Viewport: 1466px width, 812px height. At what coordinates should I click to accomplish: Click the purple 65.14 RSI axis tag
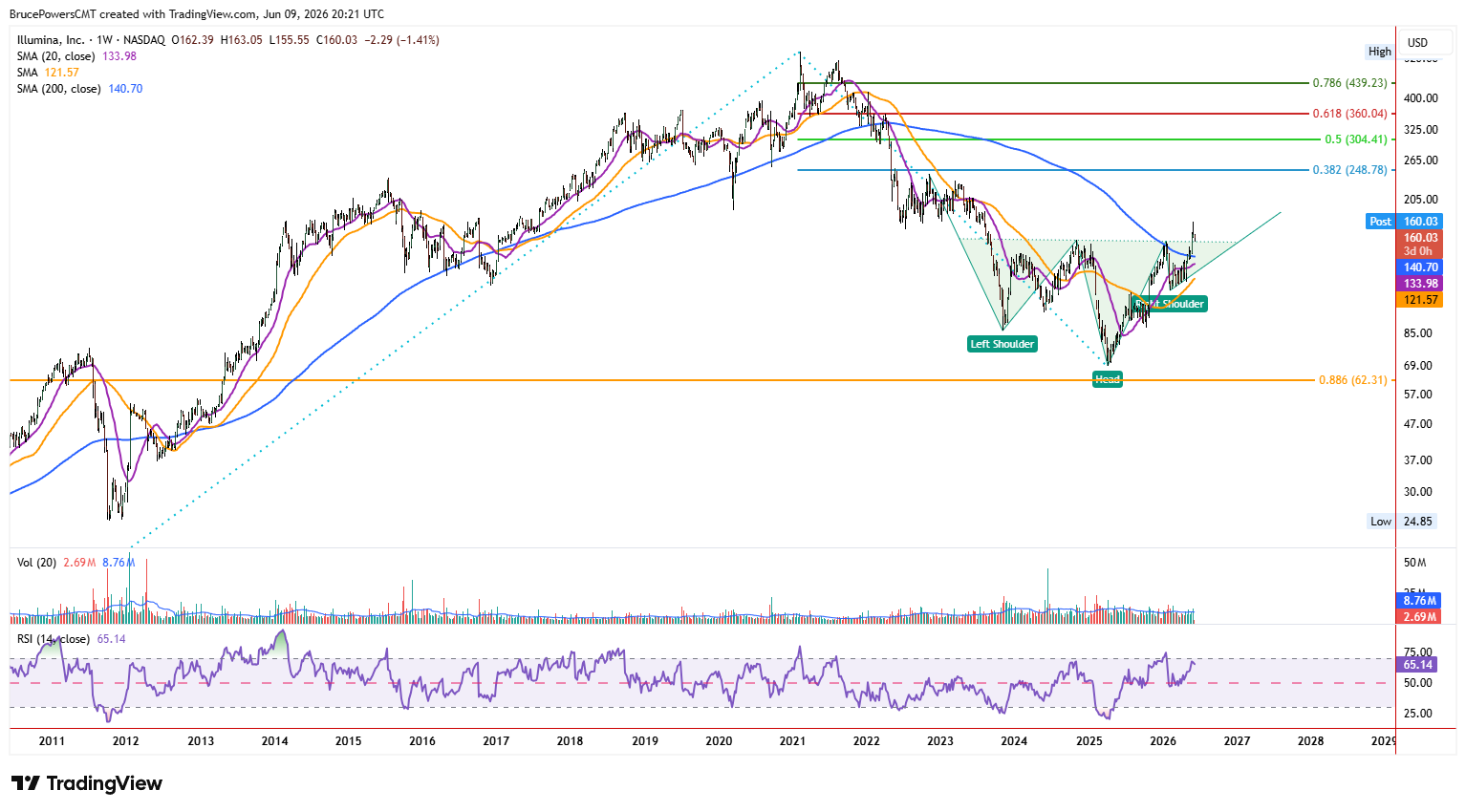(1418, 665)
